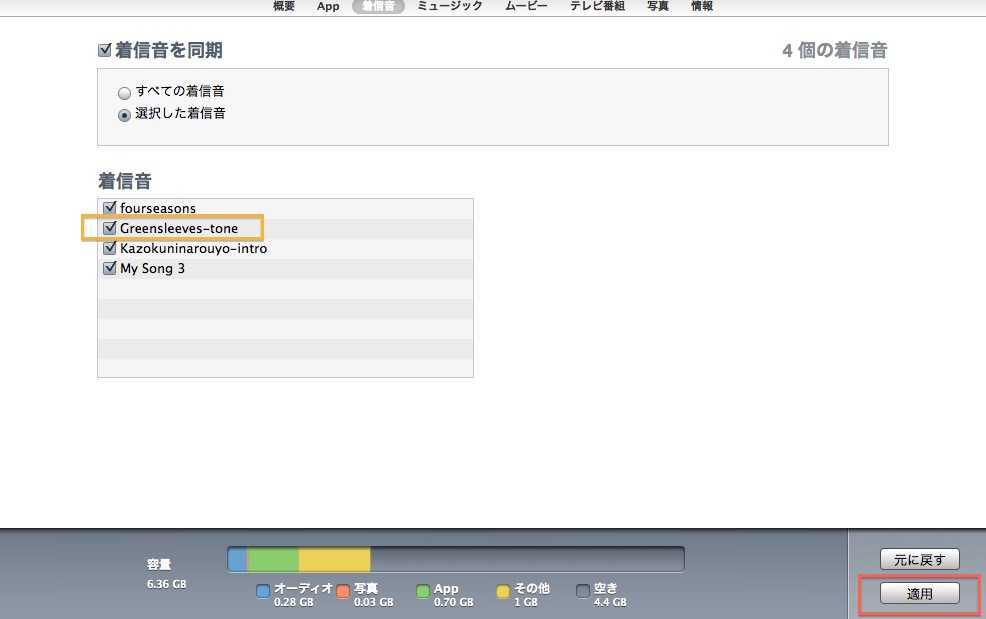Open the App tab

tap(328, 6)
